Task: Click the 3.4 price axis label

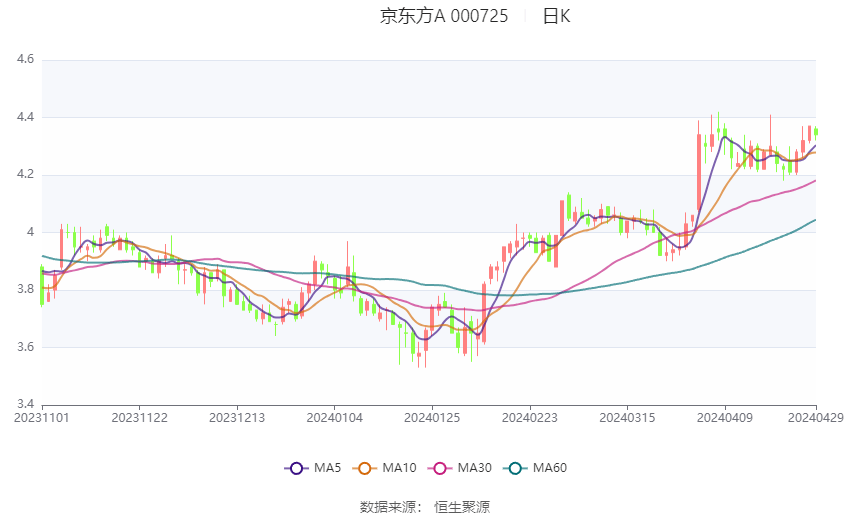Action: [25, 404]
